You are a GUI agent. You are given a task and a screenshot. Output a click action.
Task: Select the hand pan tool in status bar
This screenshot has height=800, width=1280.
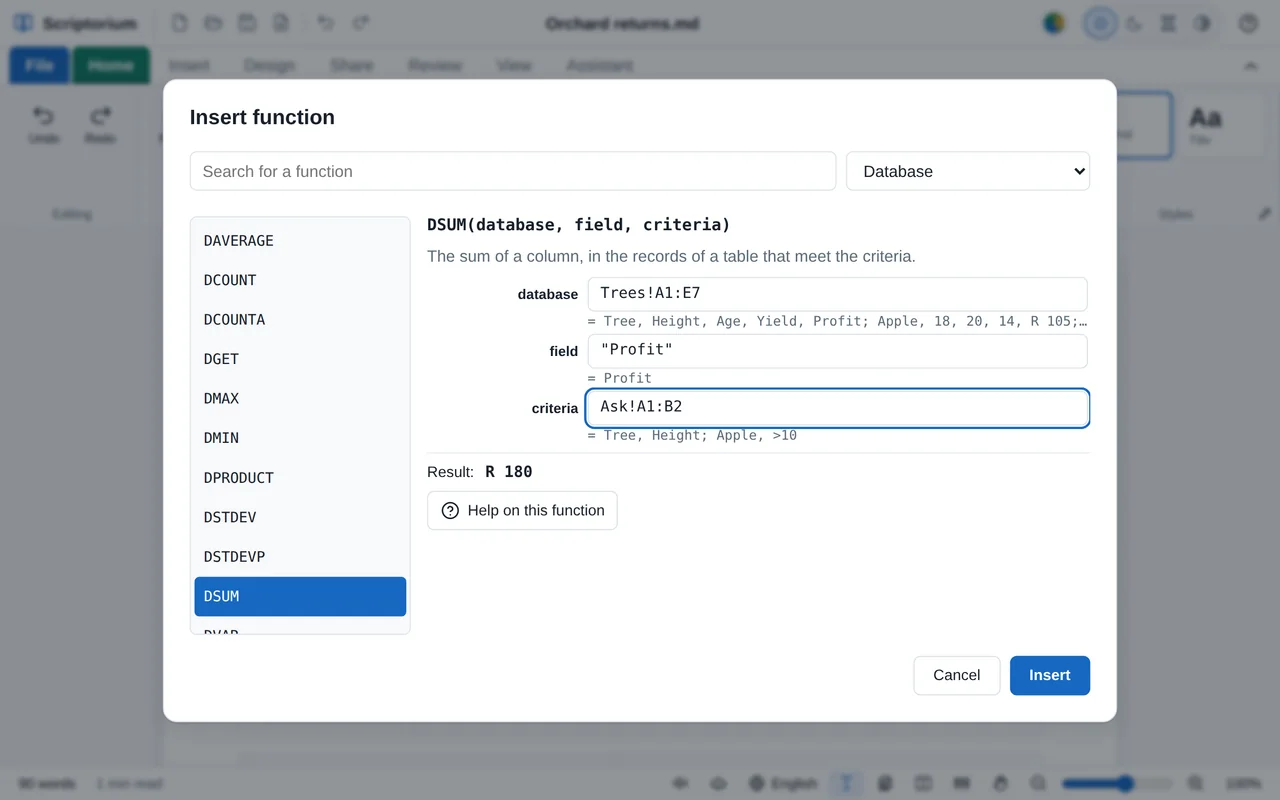[1001, 783]
